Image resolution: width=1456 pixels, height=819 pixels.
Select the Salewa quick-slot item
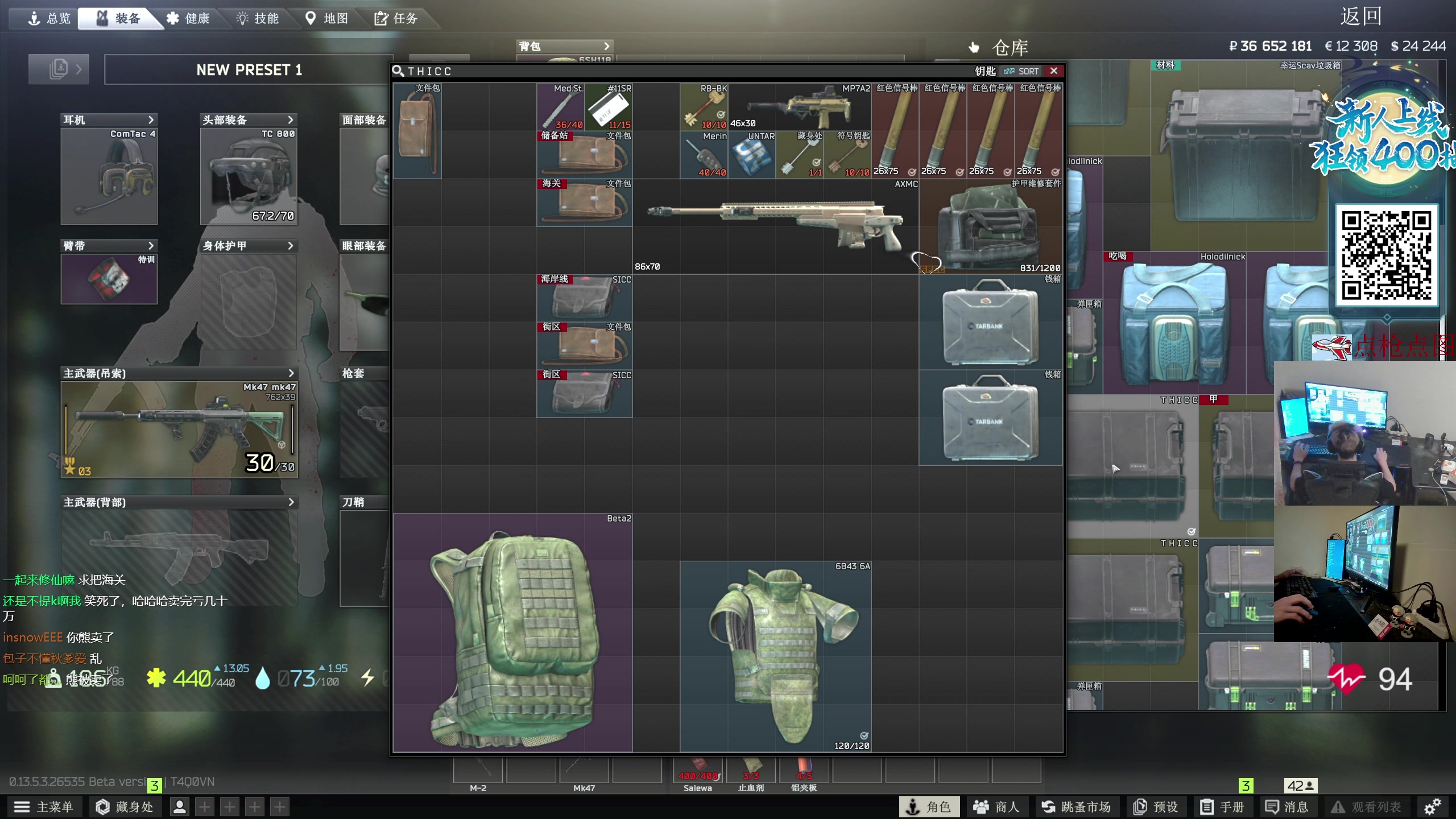698,771
